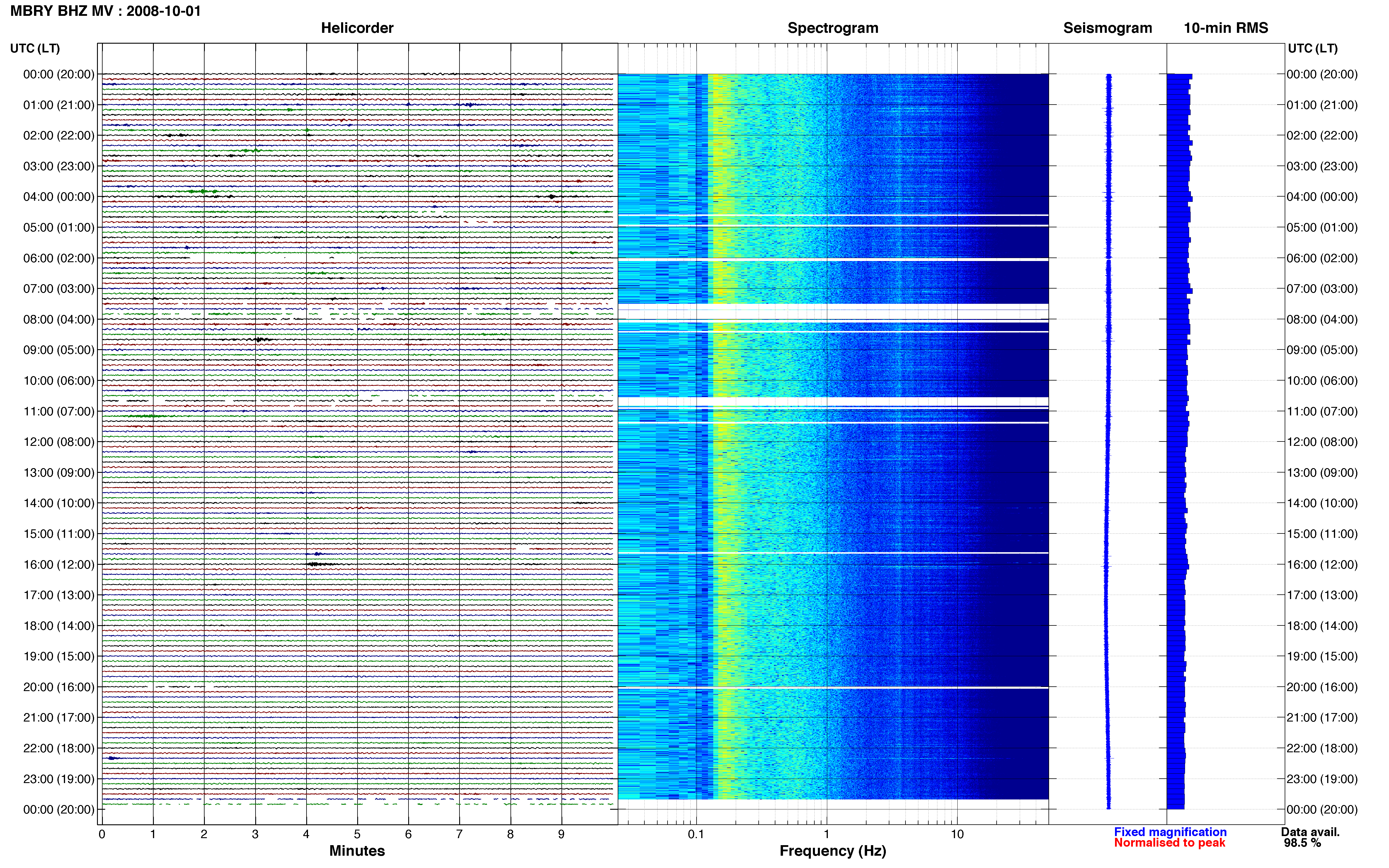Click the 98.5 % availability value
Image resolution: width=1389 pixels, height=868 pixels.
pos(1303,843)
